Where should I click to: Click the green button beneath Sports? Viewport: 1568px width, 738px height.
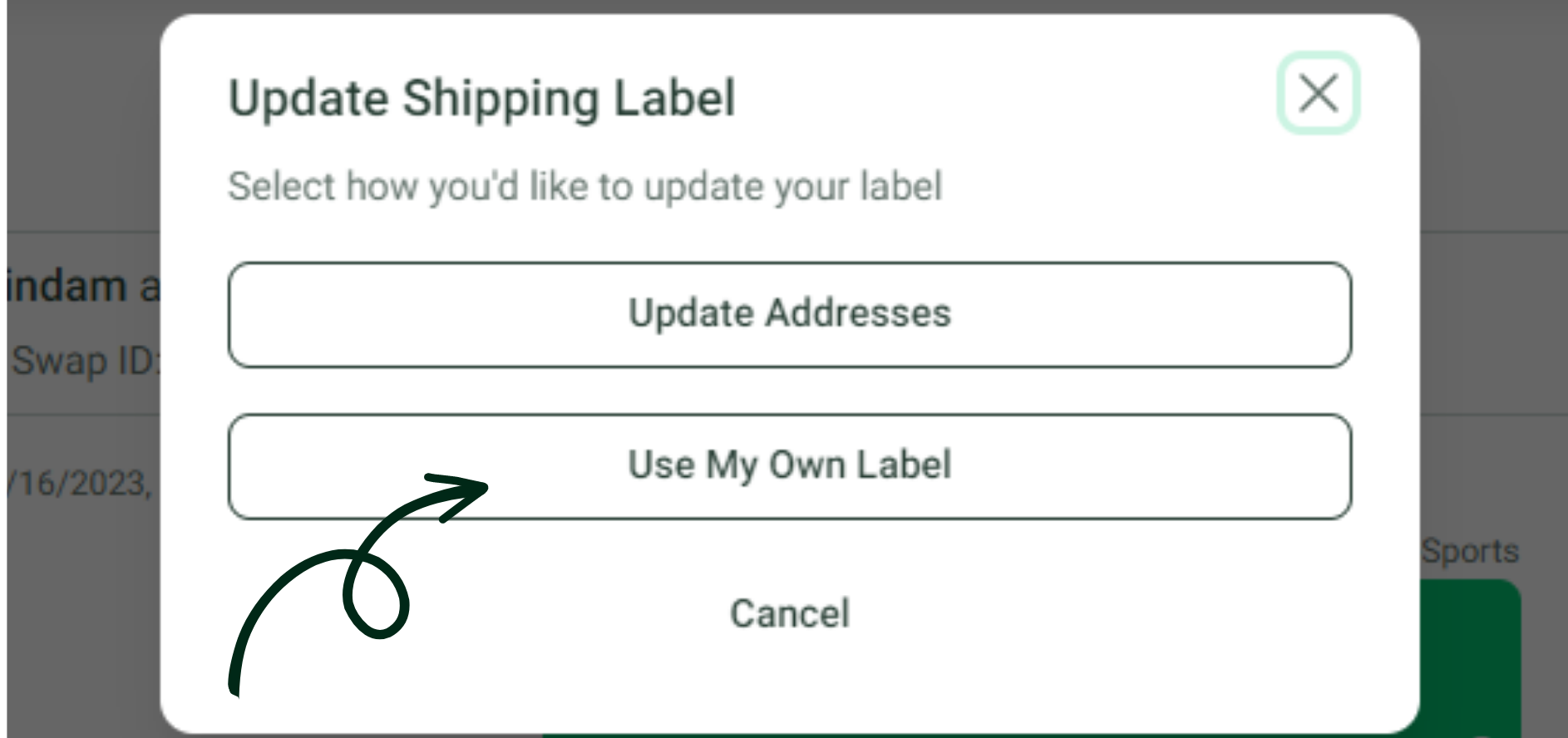coord(1470,657)
